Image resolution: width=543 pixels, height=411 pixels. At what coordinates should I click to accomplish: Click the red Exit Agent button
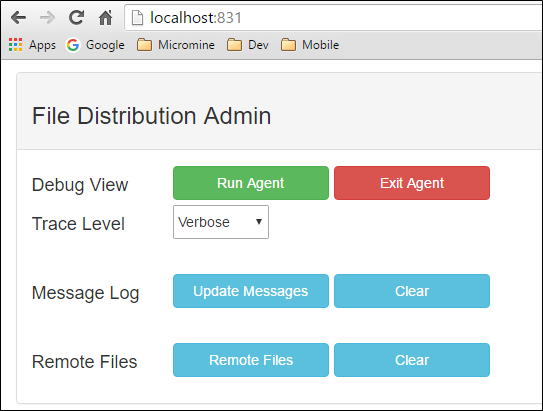412,183
